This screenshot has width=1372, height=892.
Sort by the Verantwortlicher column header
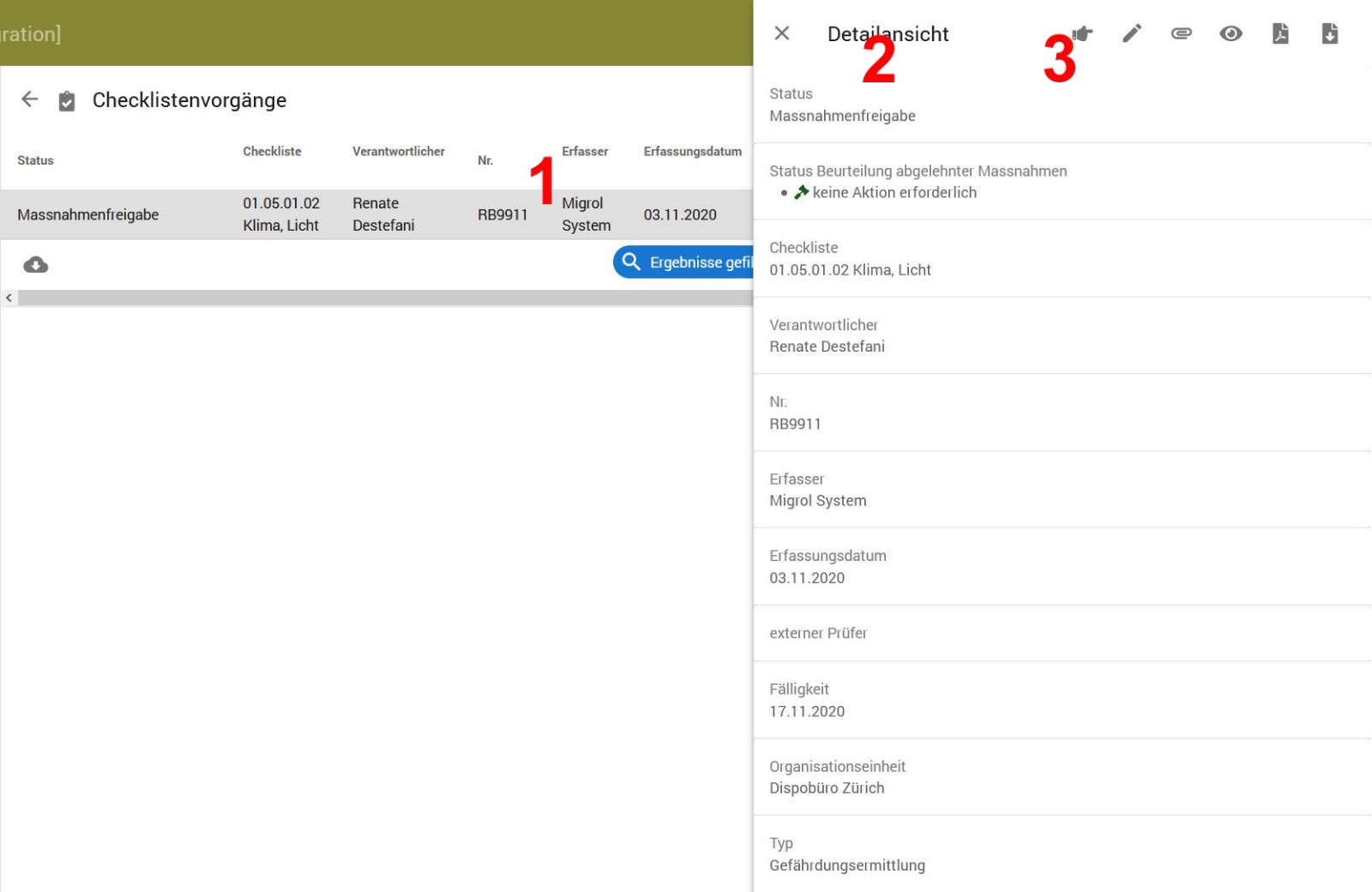click(x=399, y=151)
